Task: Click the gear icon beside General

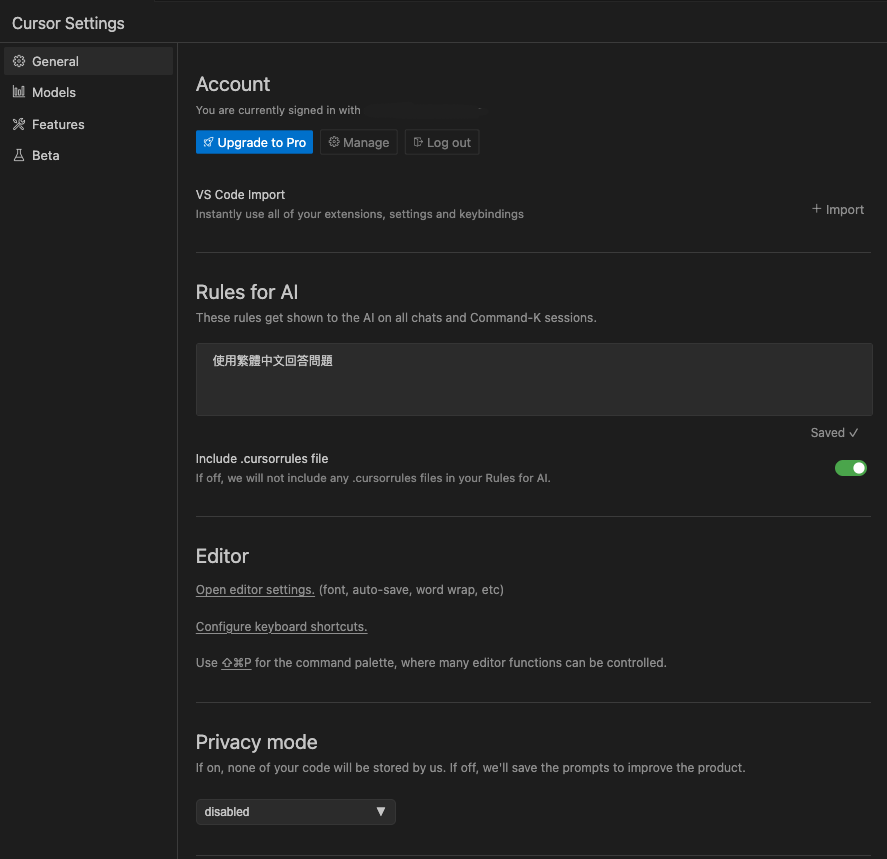Action: tap(19, 61)
